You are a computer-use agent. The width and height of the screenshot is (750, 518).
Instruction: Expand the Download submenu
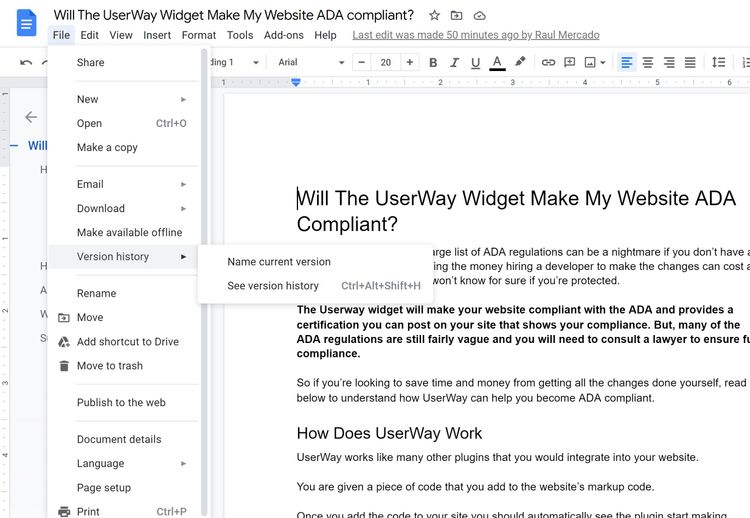(123, 208)
